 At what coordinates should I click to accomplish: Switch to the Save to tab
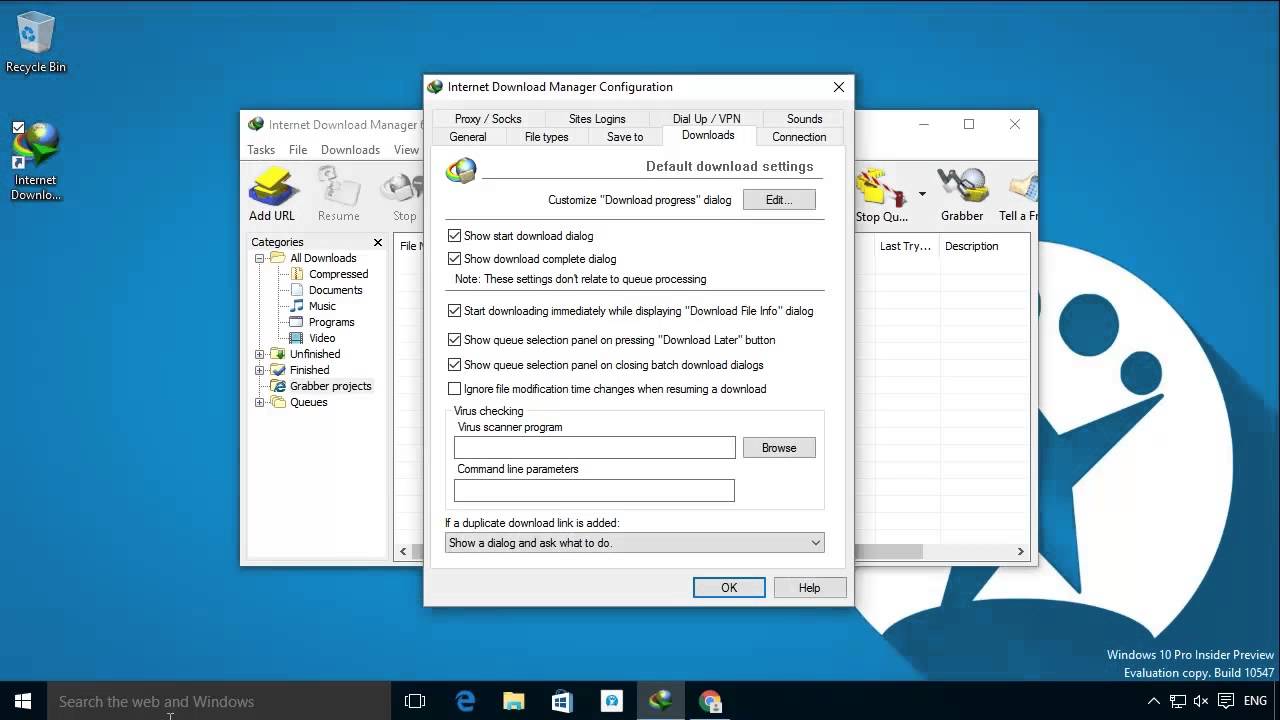pyautogui.click(x=625, y=137)
